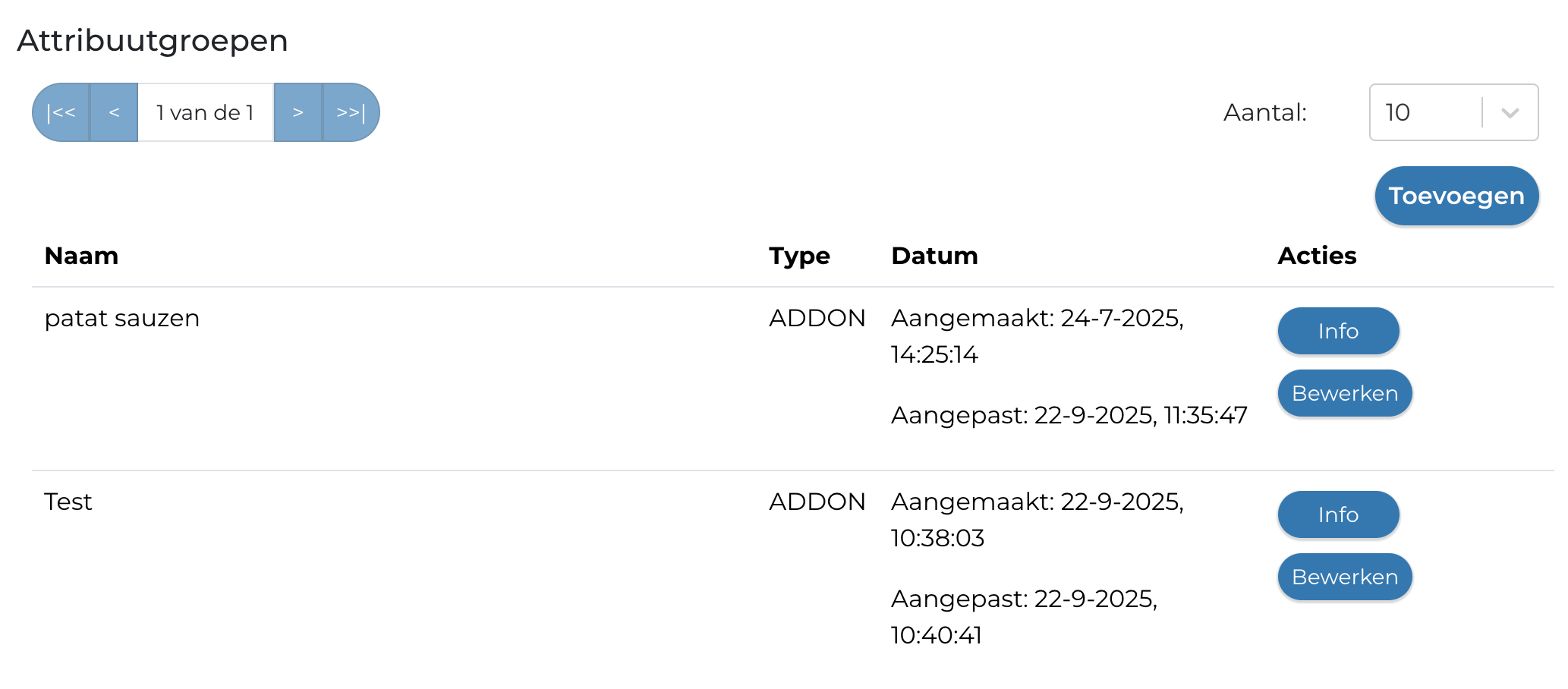Screen dimensions: 1568x689
Task: Click the Type column header
Action: (799, 256)
